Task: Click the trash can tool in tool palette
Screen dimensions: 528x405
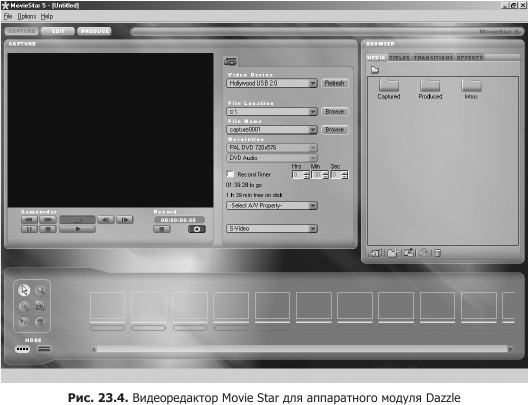Action: pos(40,322)
